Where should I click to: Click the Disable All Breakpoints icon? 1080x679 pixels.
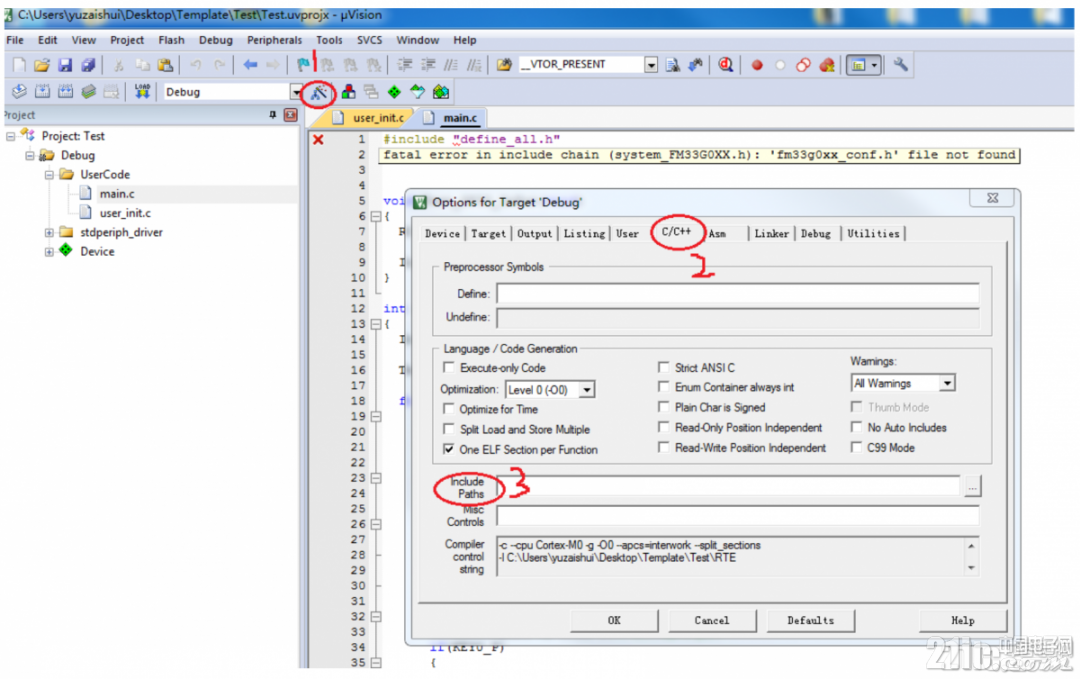[x=803, y=65]
